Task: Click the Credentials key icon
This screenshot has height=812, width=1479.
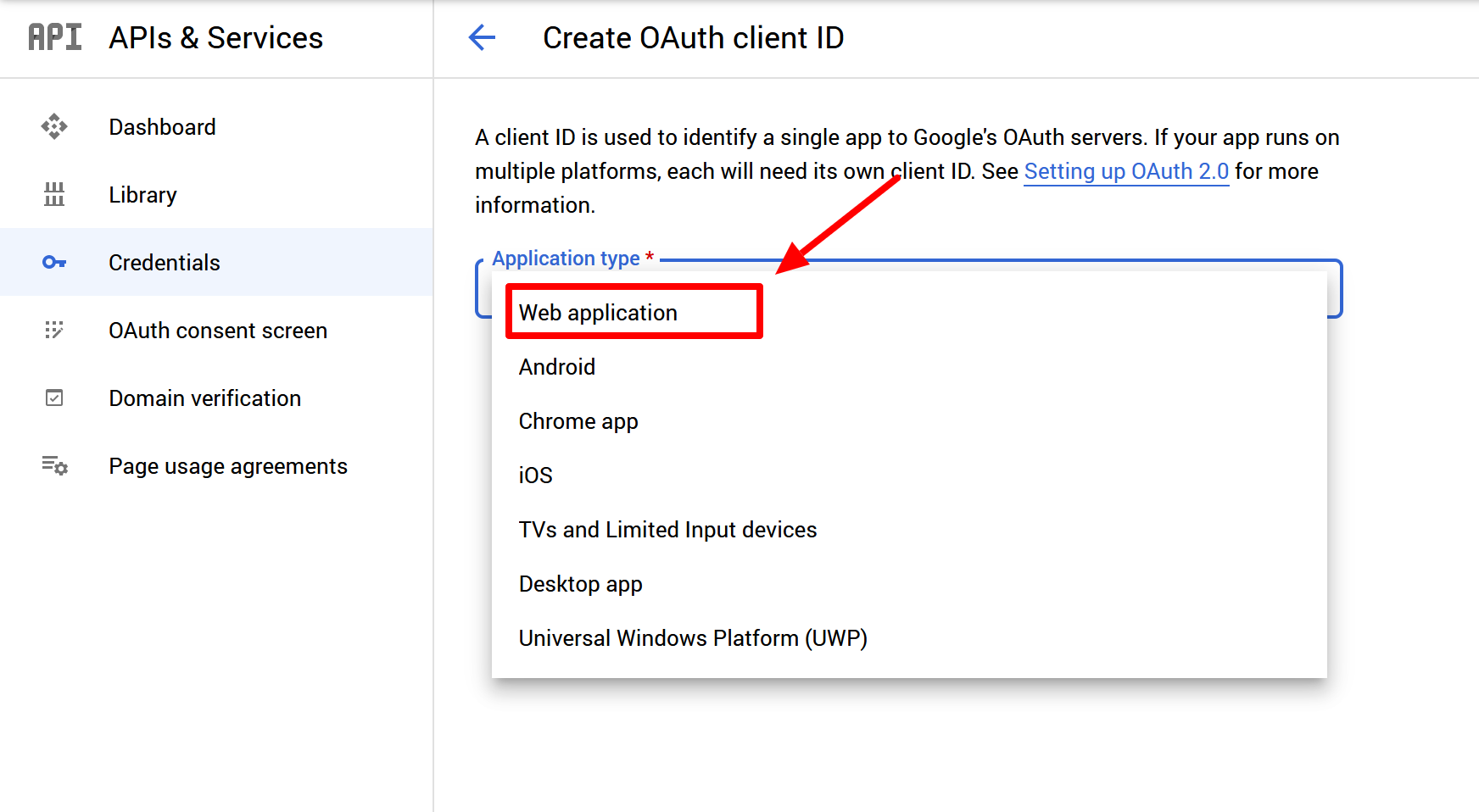Action: pyautogui.click(x=54, y=262)
